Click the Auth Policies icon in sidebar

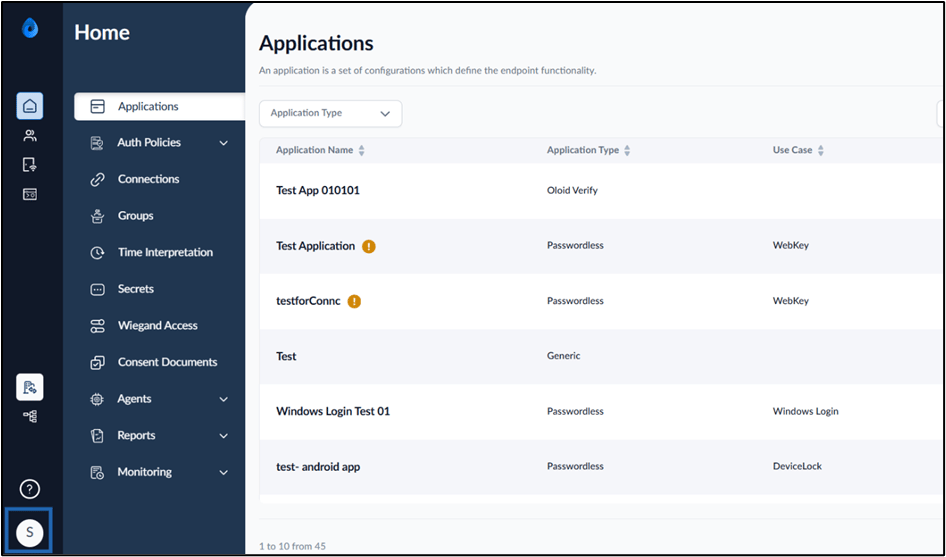pyautogui.click(x=97, y=143)
